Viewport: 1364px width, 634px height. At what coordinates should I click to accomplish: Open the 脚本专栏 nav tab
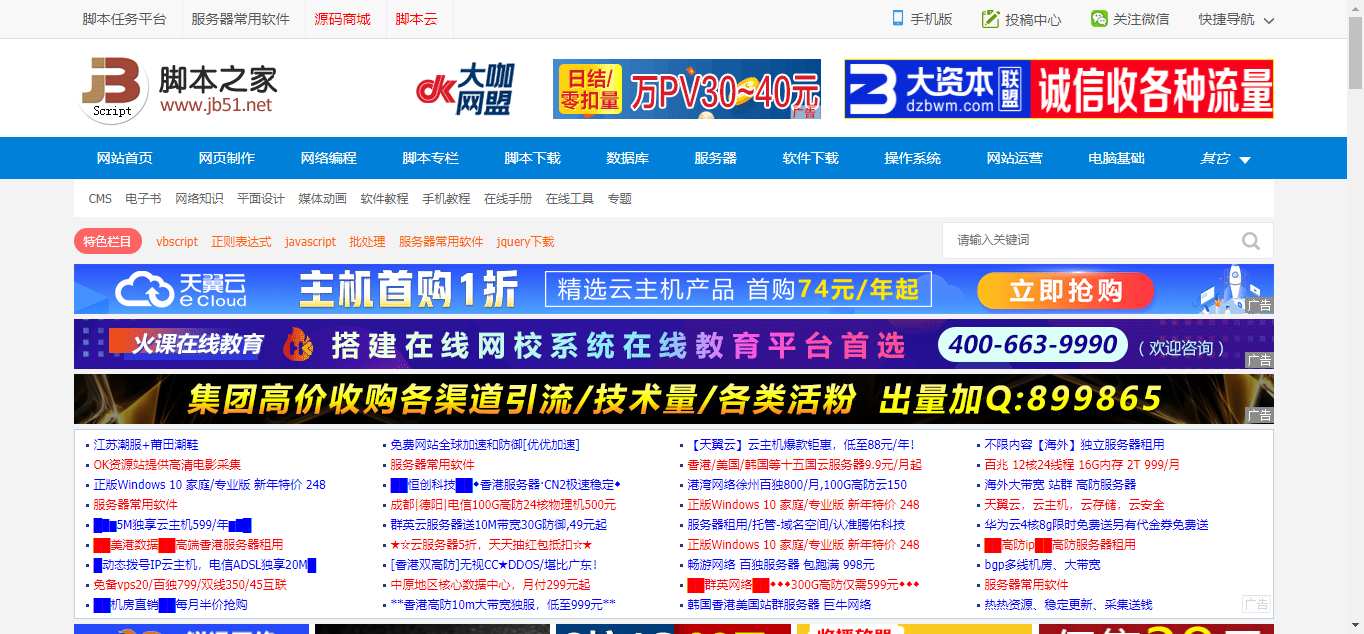click(x=431, y=158)
